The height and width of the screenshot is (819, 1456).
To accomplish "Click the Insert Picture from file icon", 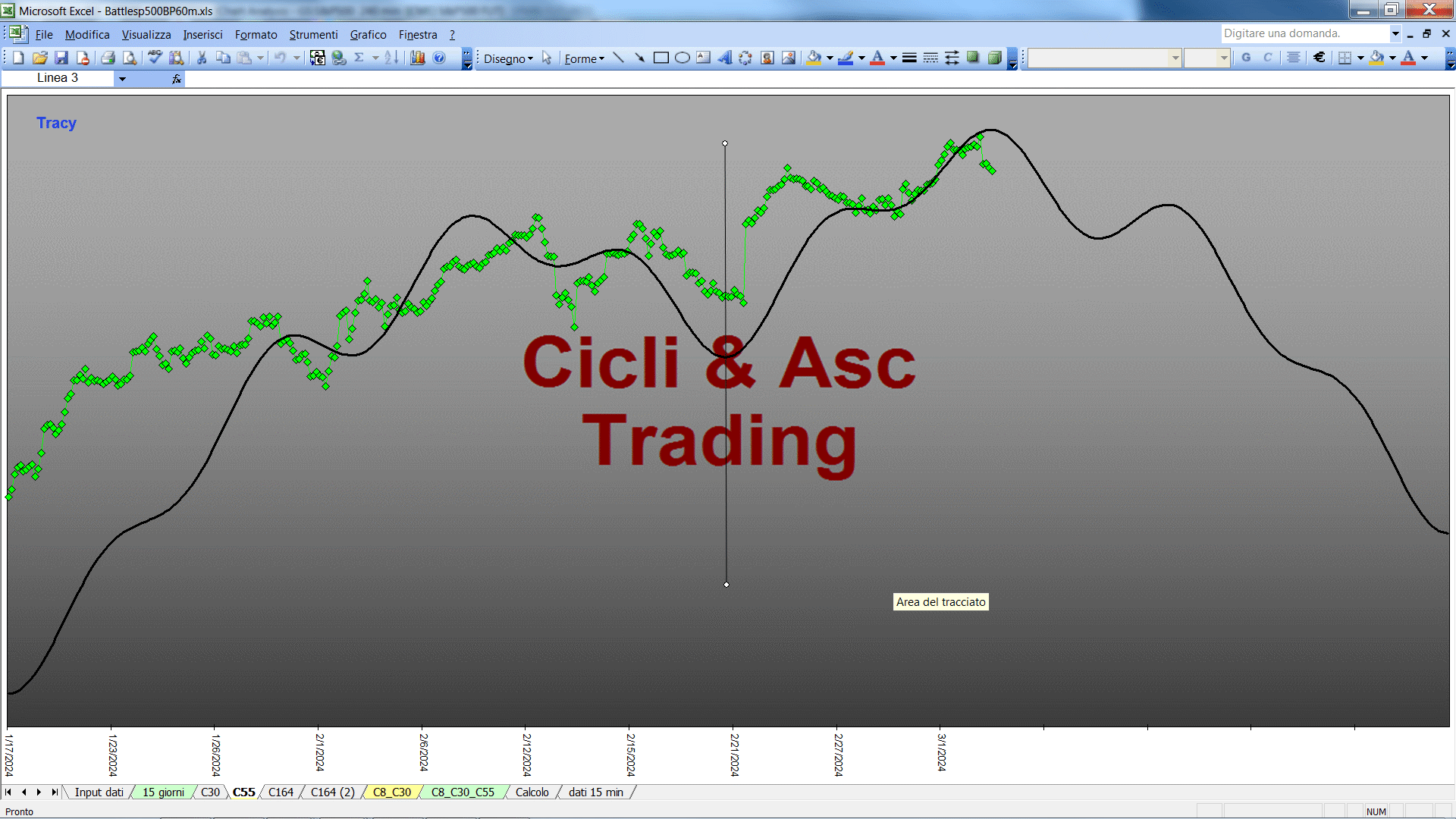I will click(788, 58).
